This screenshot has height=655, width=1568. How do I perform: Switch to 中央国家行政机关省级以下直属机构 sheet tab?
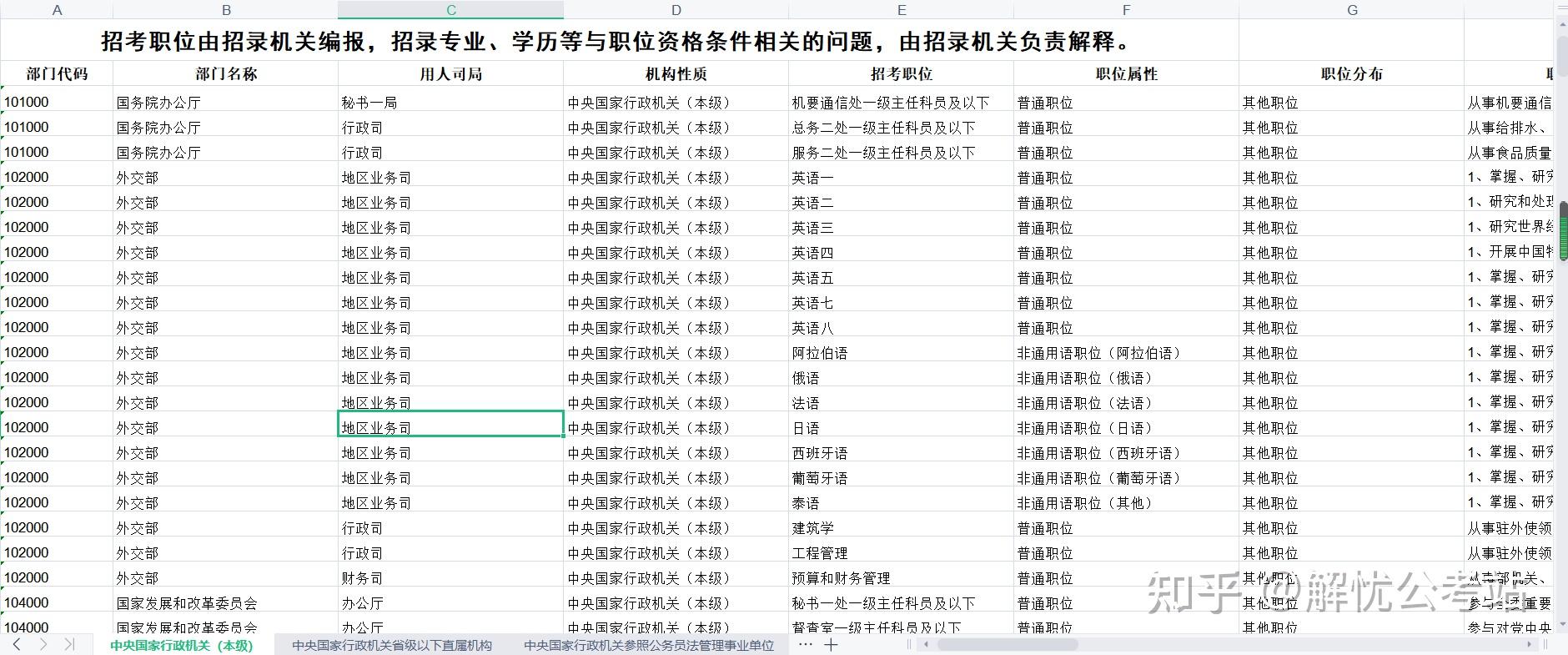392,645
